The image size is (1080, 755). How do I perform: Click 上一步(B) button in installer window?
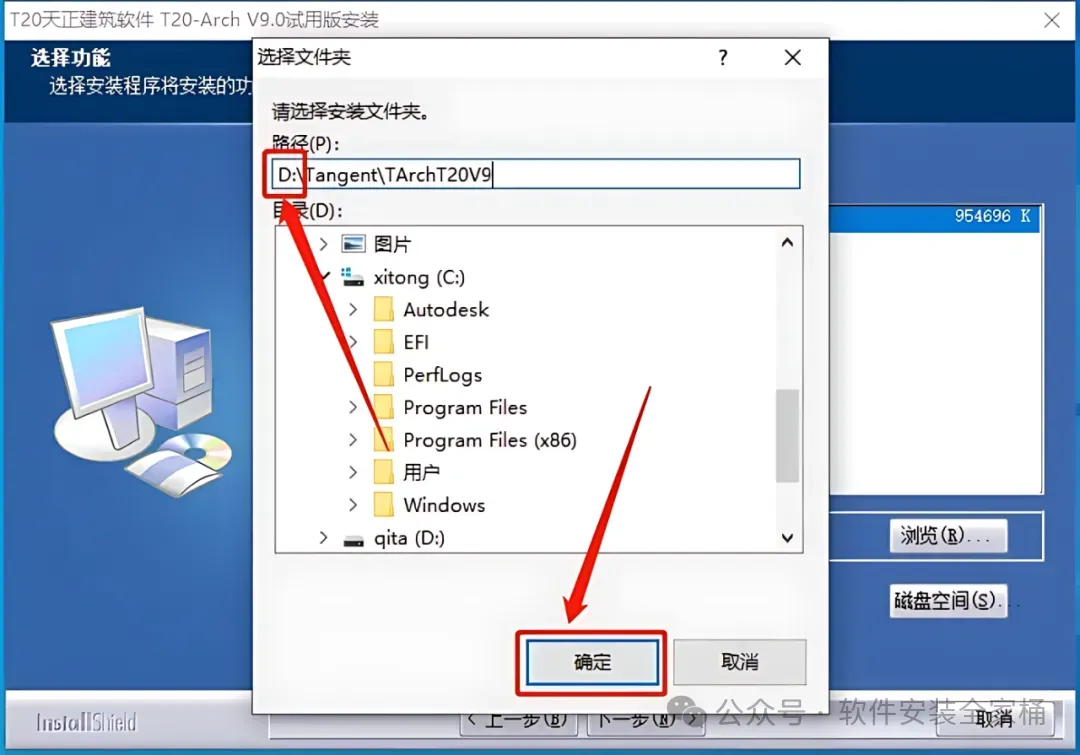pos(518,721)
